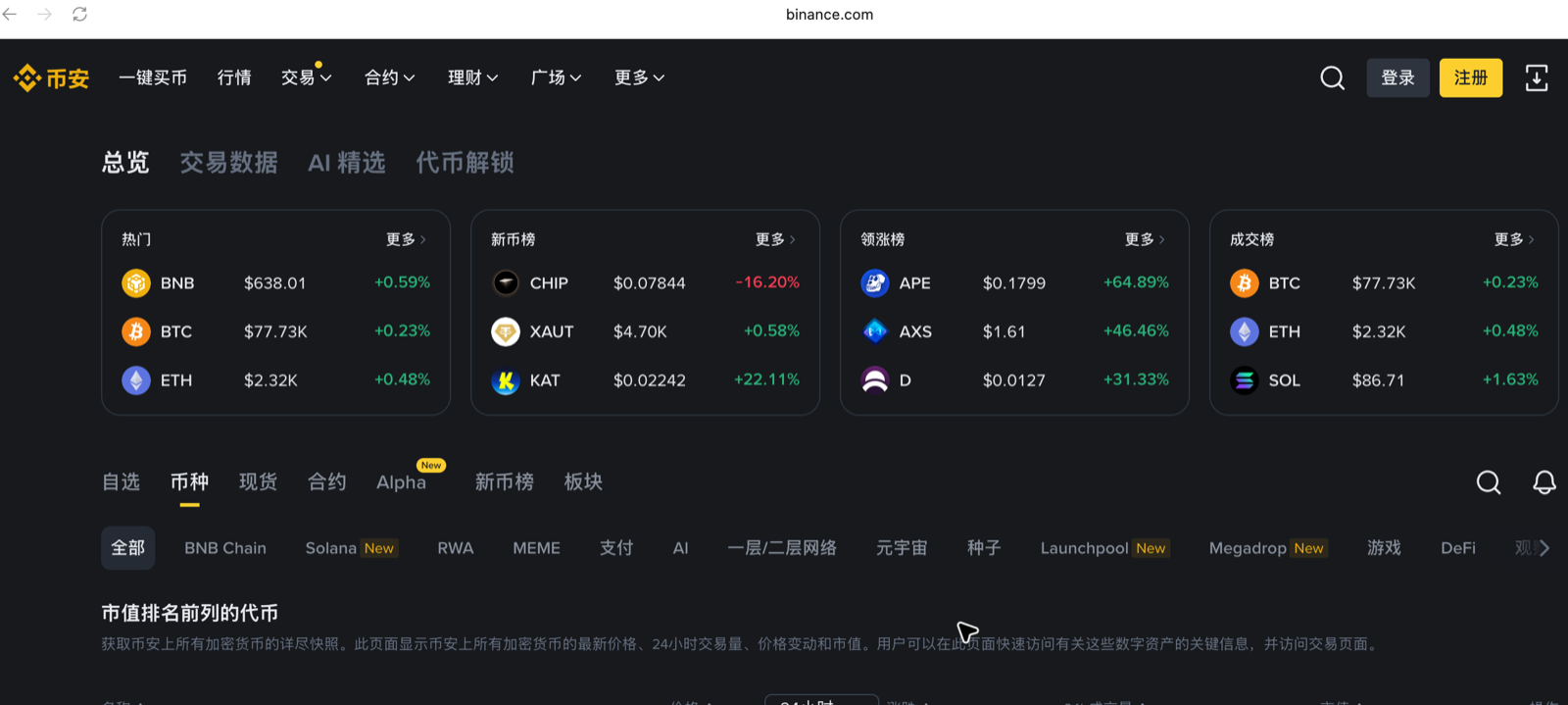Select the 自选 tab
The width and height of the screenshot is (1568, 705).
point(121,481)
